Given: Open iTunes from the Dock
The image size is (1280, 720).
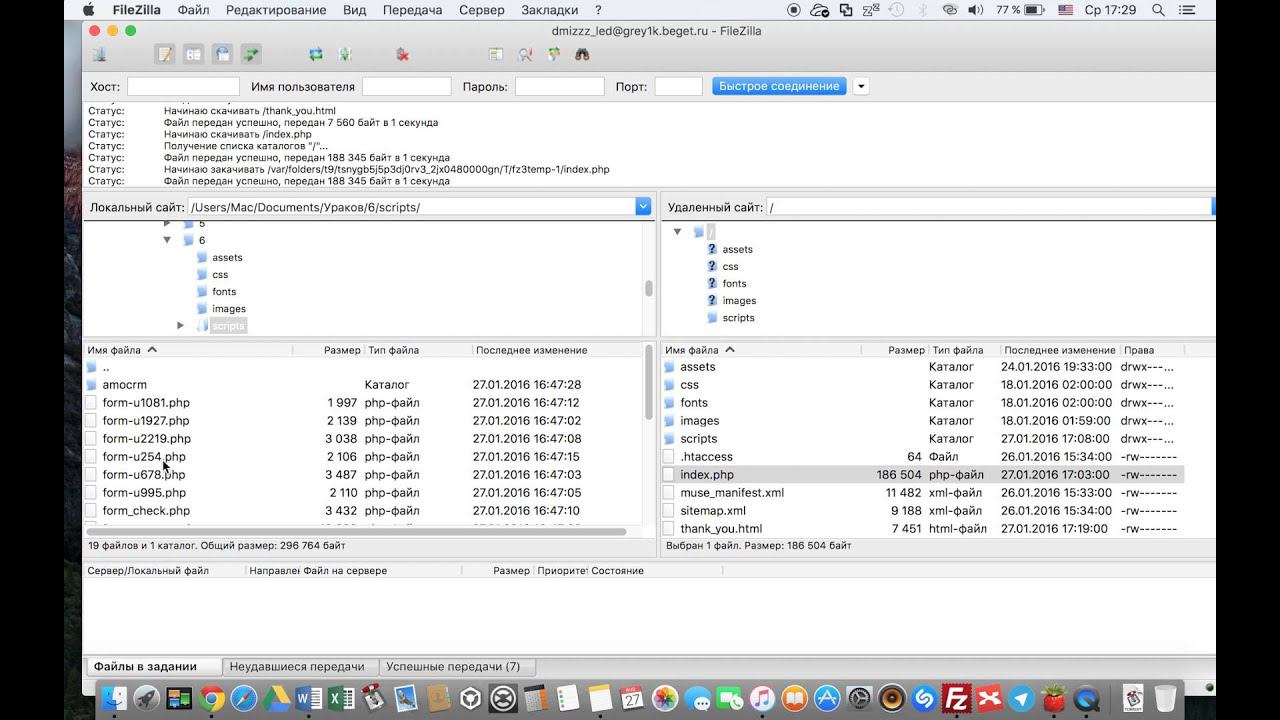Looking at the screenshot, I should (x=762, y=698).
